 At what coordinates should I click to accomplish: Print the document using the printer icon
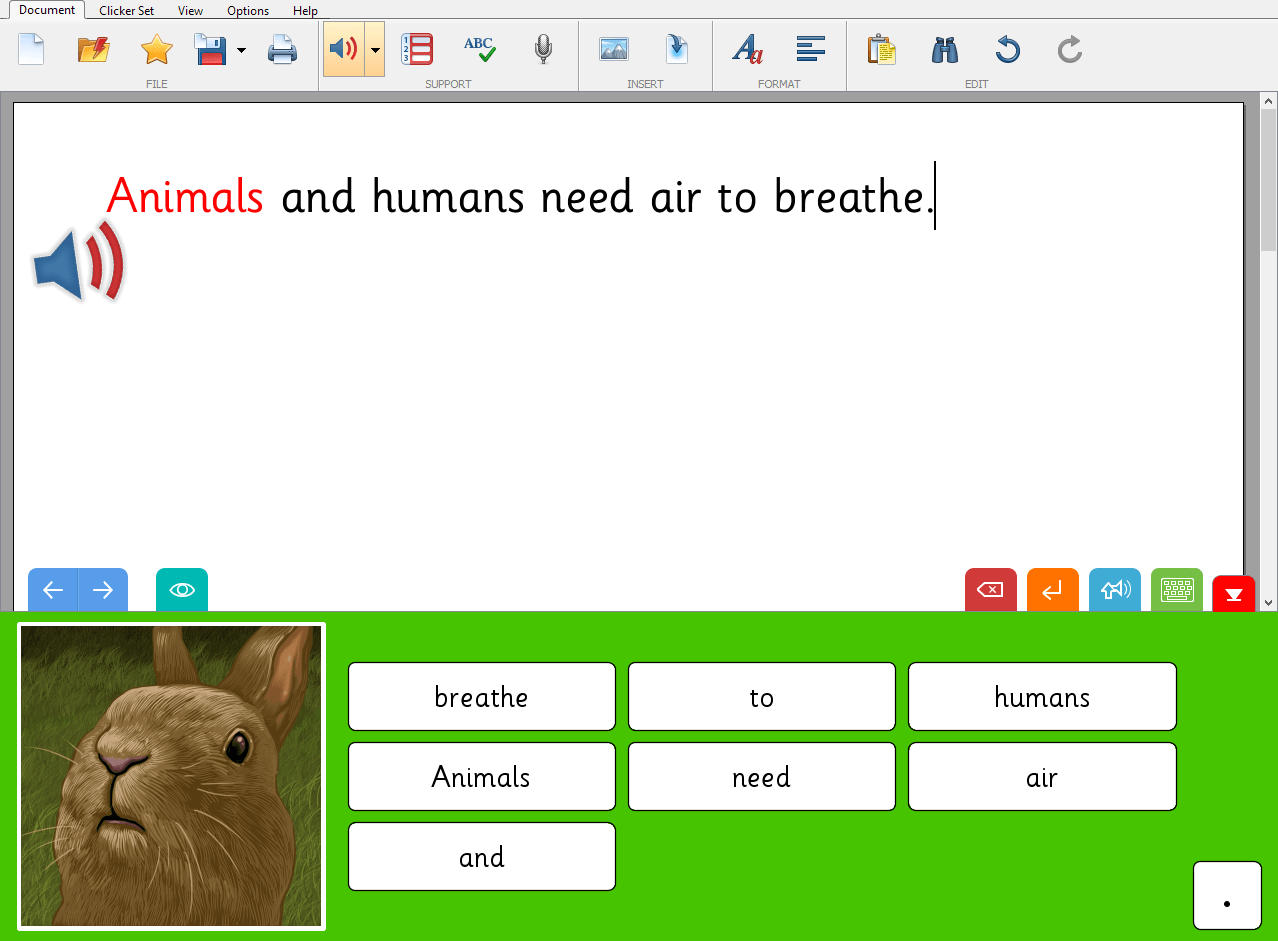click(282, 49)
